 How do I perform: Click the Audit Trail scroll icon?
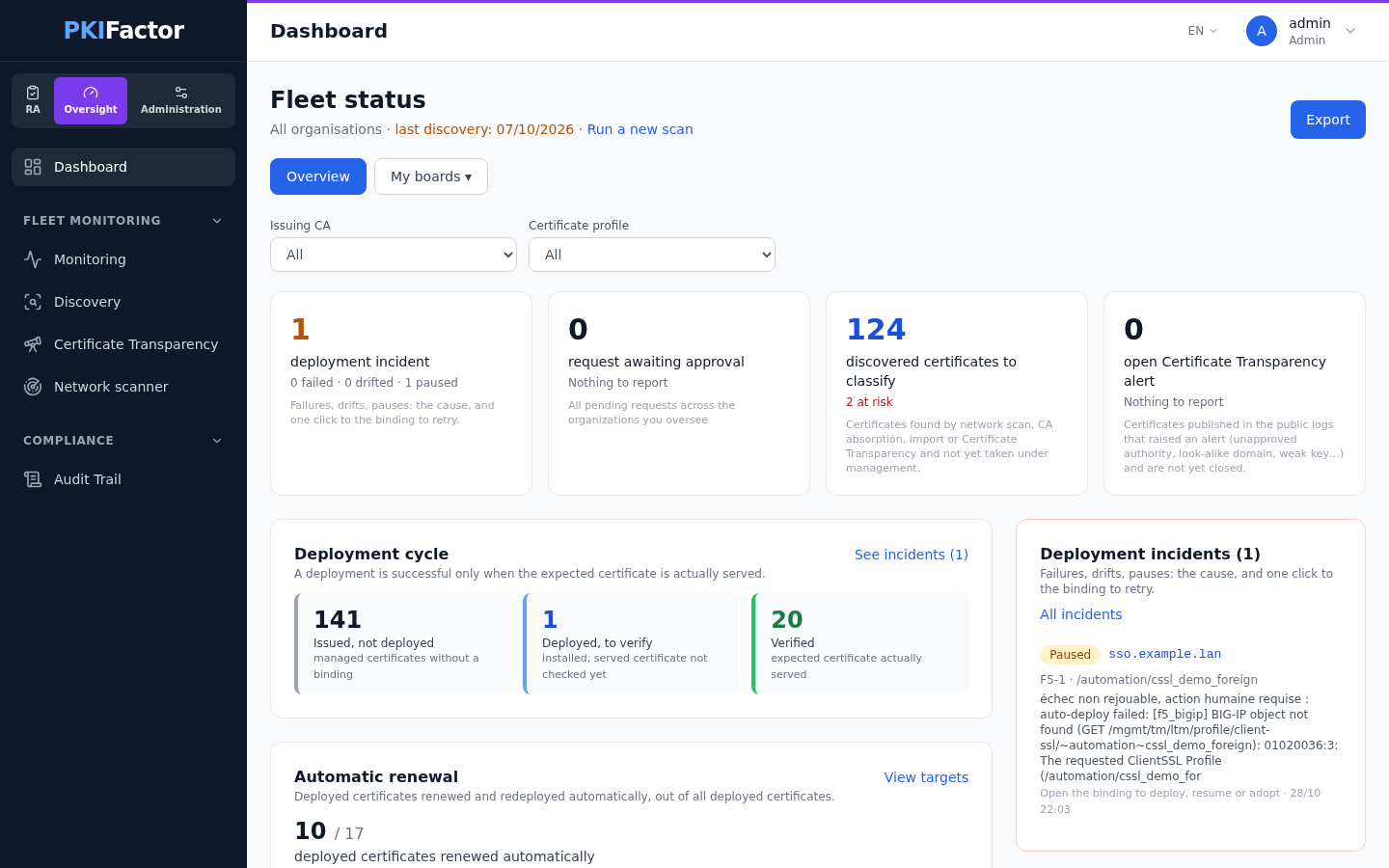[x=33, y=479]
